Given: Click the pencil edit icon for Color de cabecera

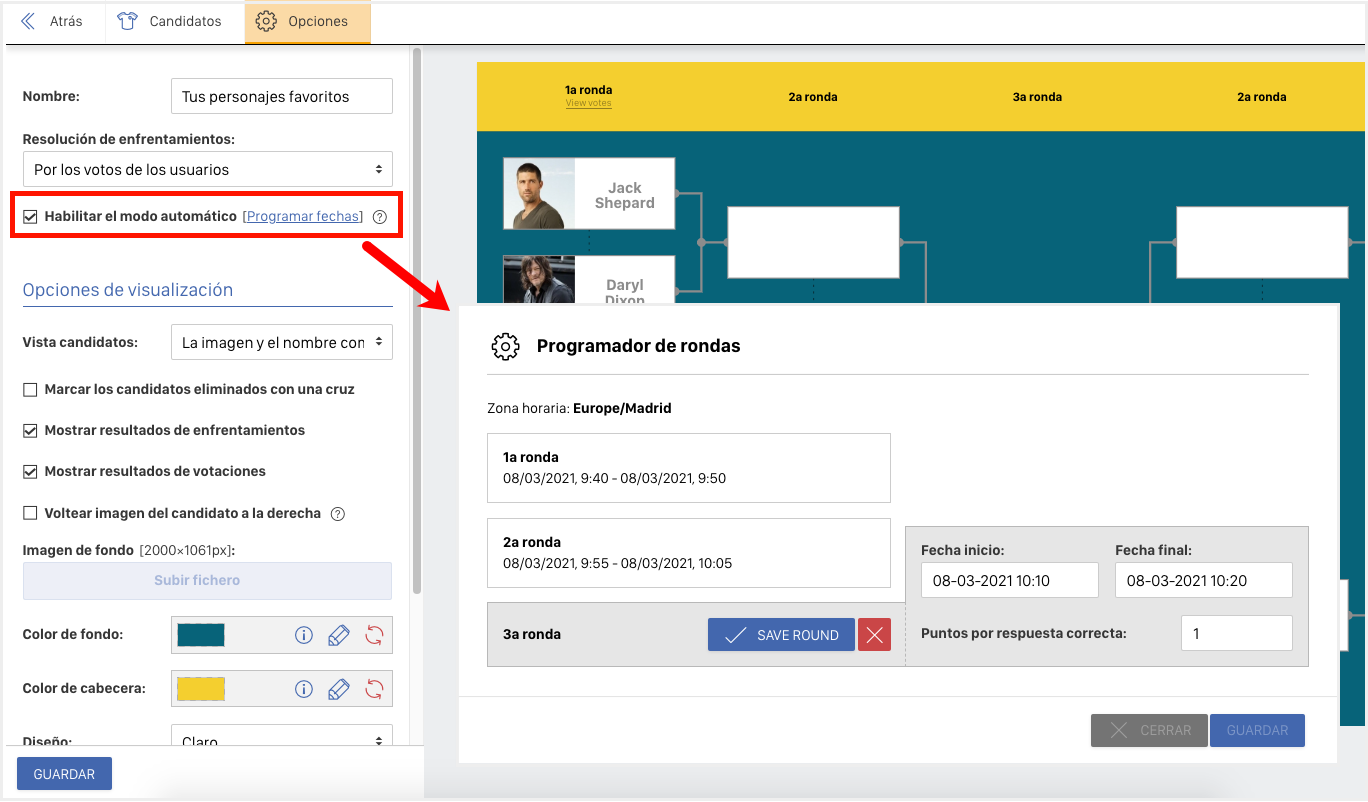Looking at the screenshot, I should coord(339,688).
